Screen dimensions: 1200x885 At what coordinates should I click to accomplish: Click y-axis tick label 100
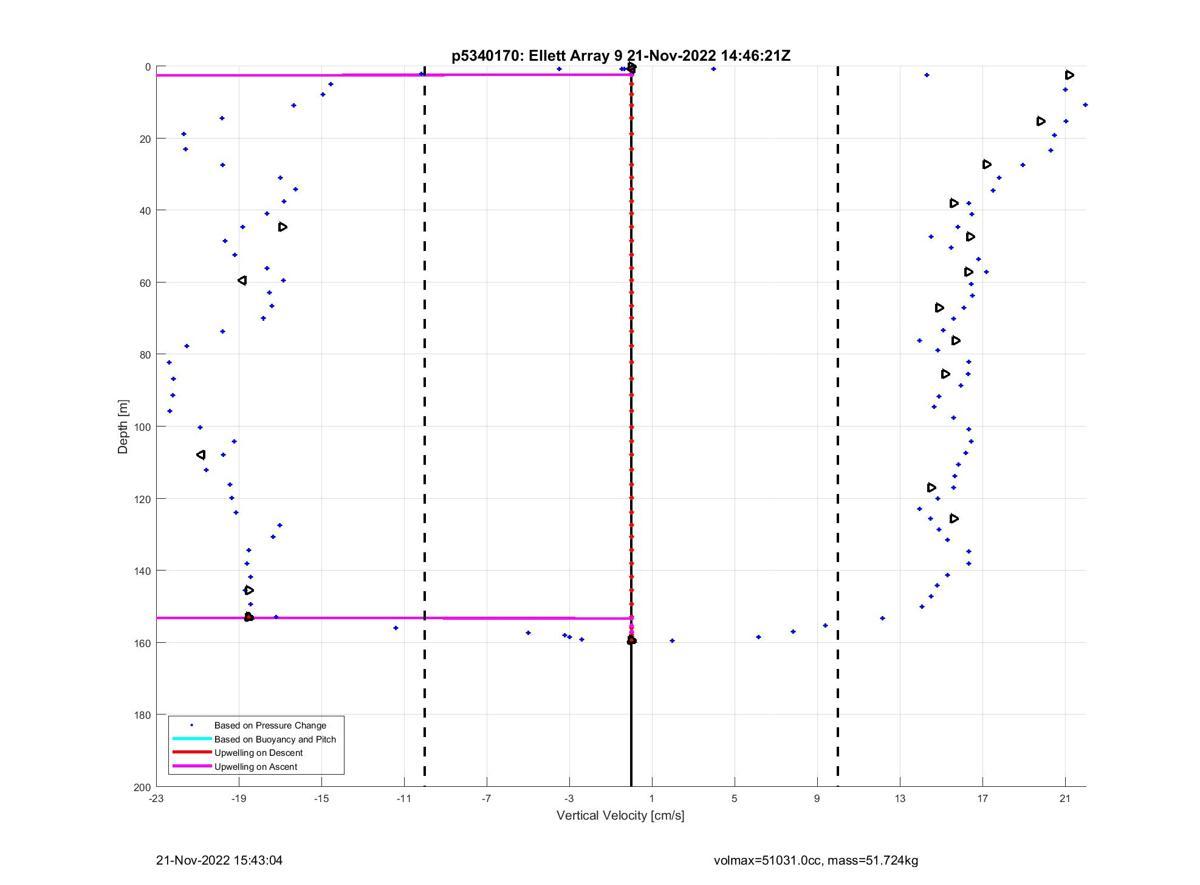coord(142,427)
